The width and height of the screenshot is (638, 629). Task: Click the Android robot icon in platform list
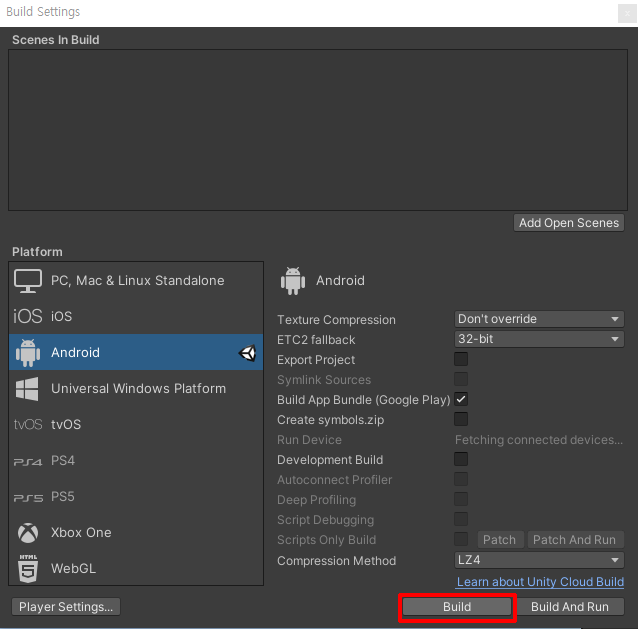click(28, 352)
